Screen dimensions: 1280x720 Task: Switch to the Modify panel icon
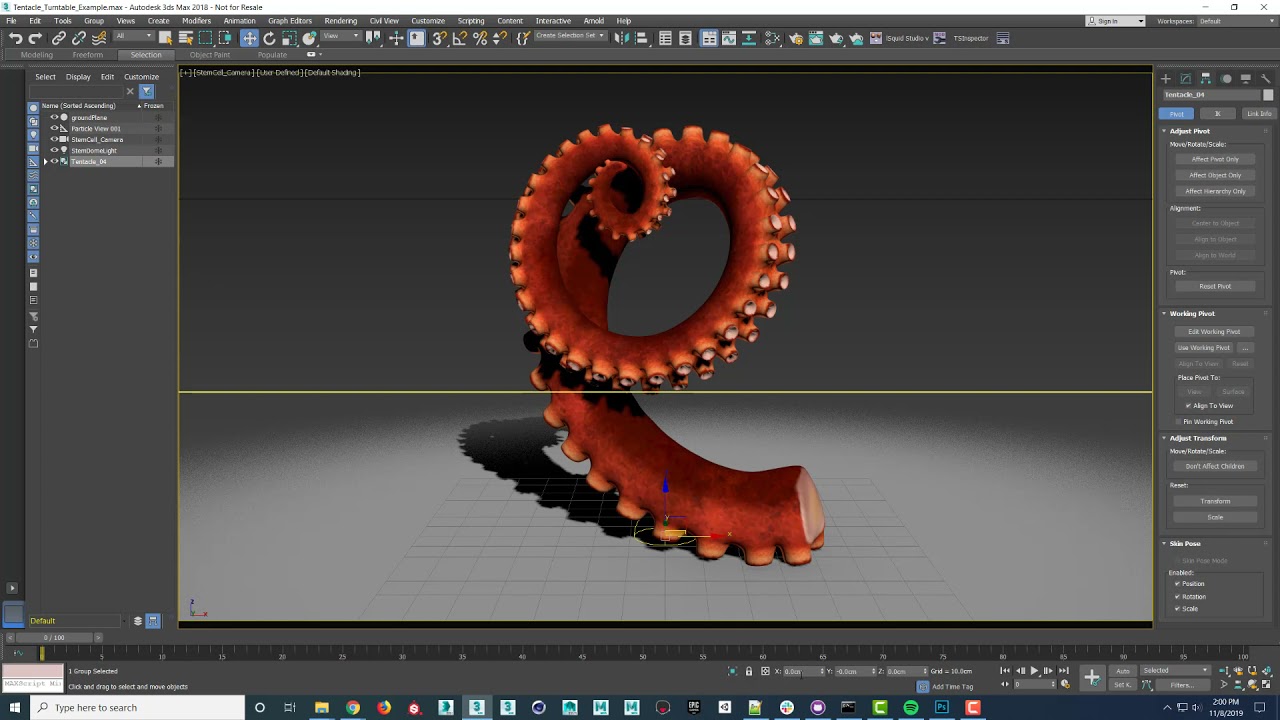coord(1185,78)
